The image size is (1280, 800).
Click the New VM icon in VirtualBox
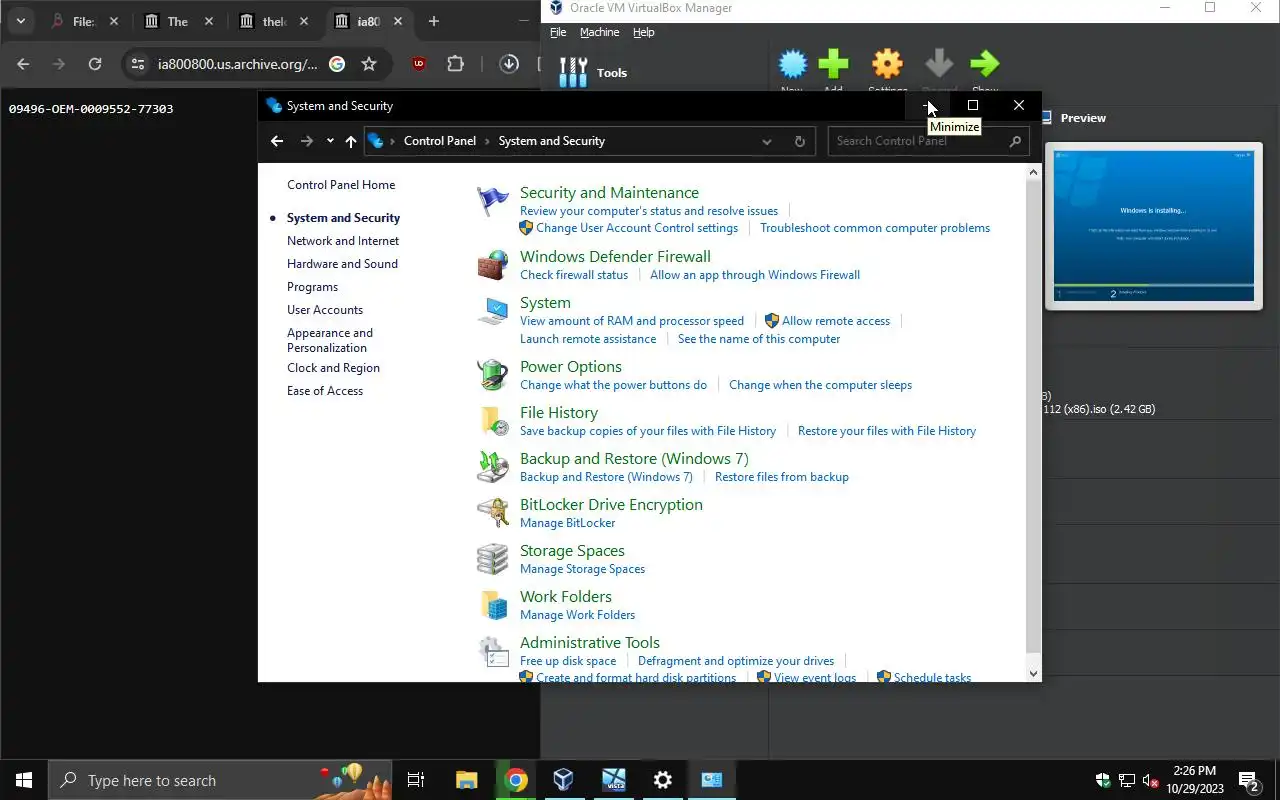point(792,65)
